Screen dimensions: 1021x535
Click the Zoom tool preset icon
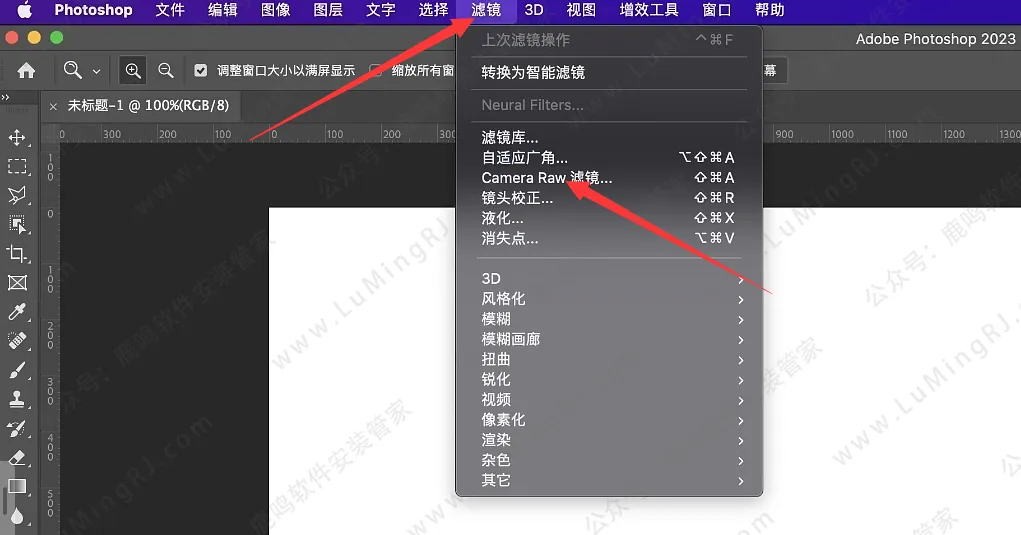(72, 70)
